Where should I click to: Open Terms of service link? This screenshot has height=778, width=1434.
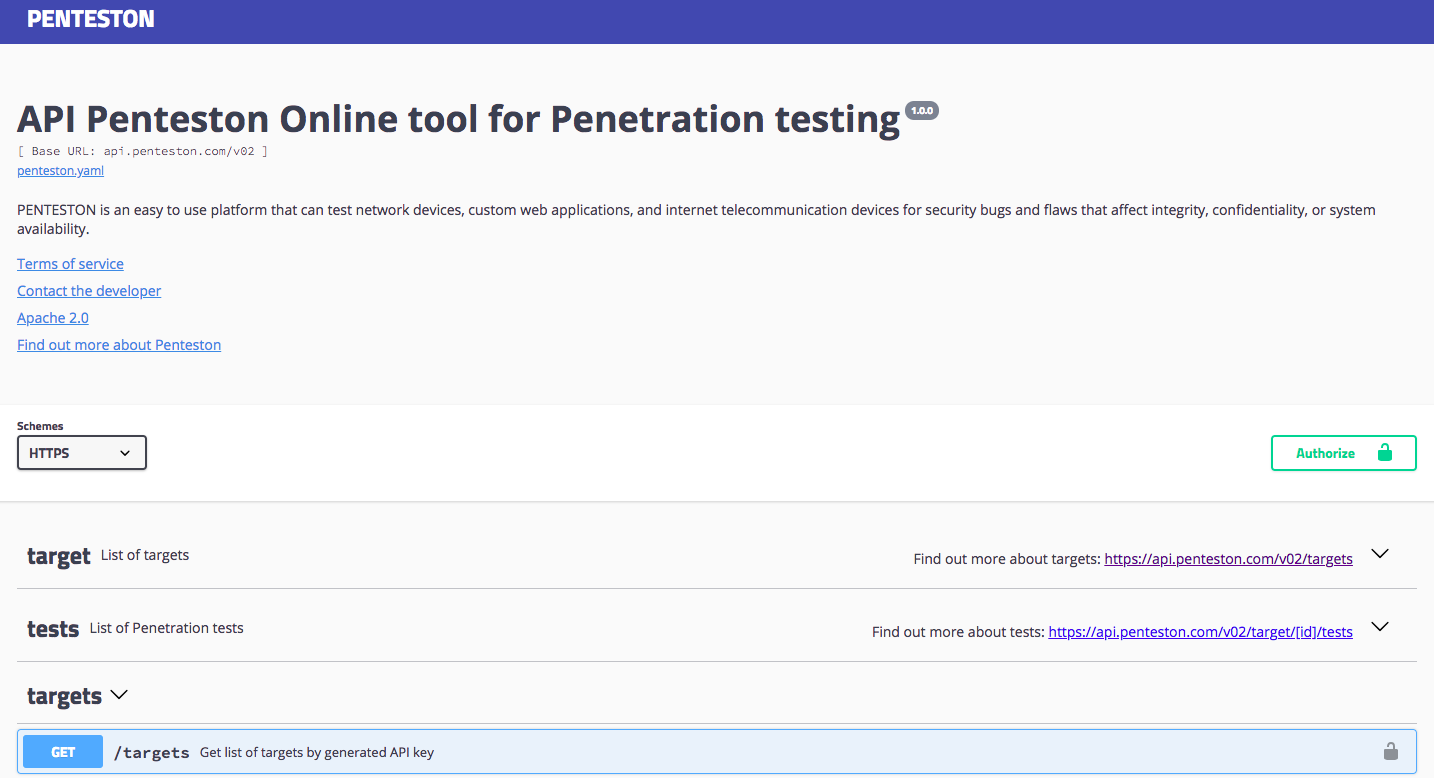tap(70, 264)
